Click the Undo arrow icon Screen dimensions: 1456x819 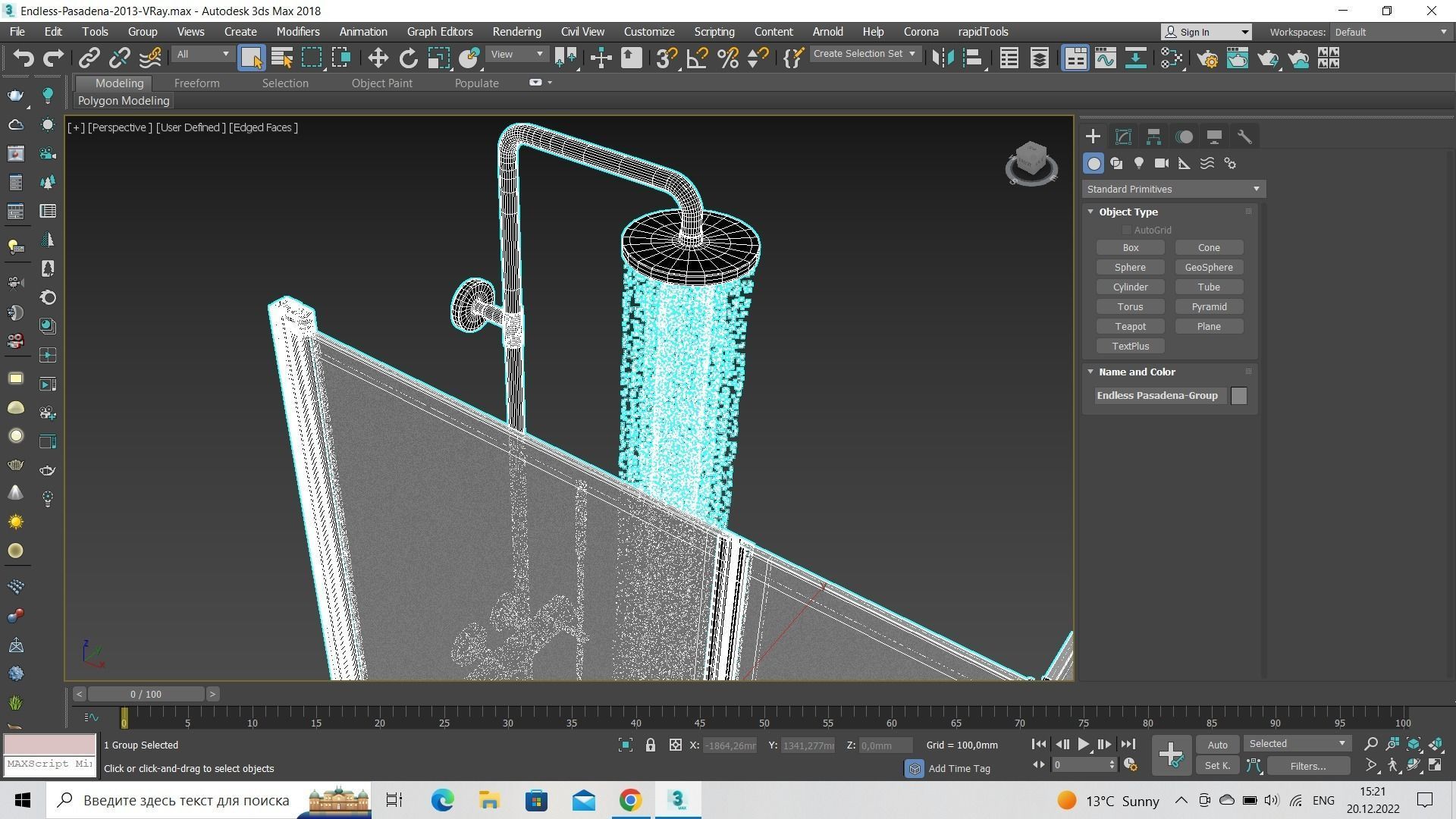[x=24, y=58]
